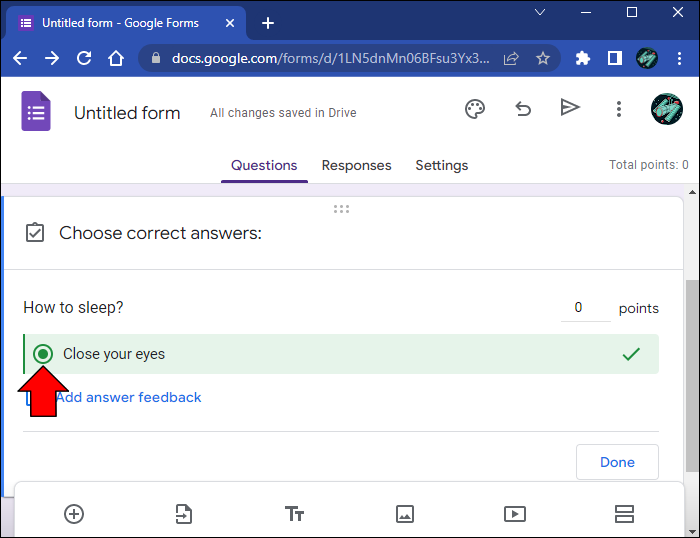700x538 pixels.
Task: Open the customize theme palette
Action: [475, 109]
